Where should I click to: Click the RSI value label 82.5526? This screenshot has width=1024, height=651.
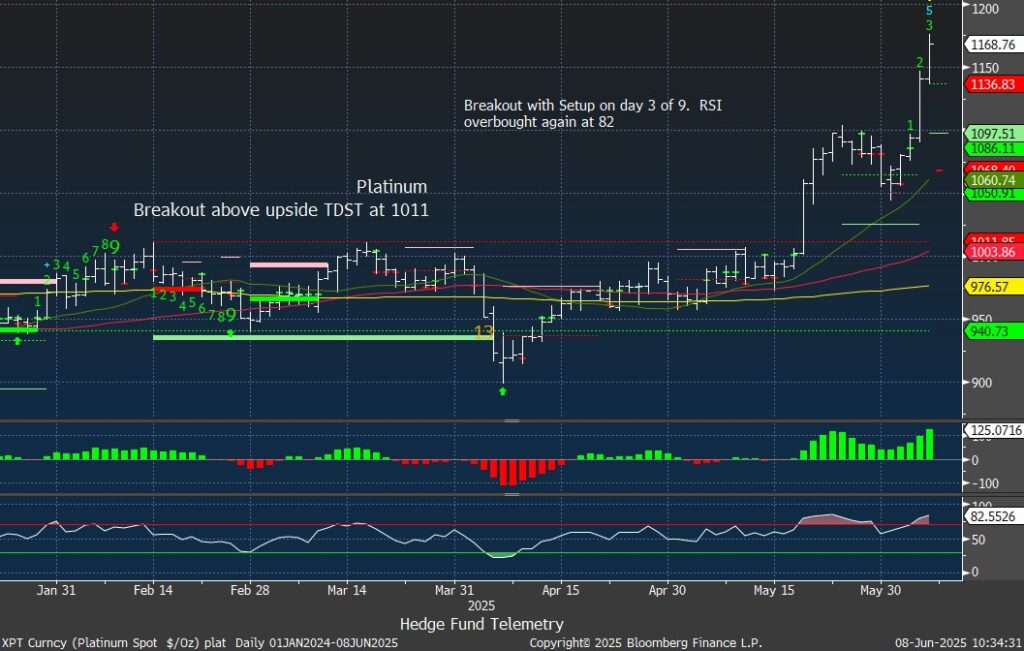coord(993,520)
